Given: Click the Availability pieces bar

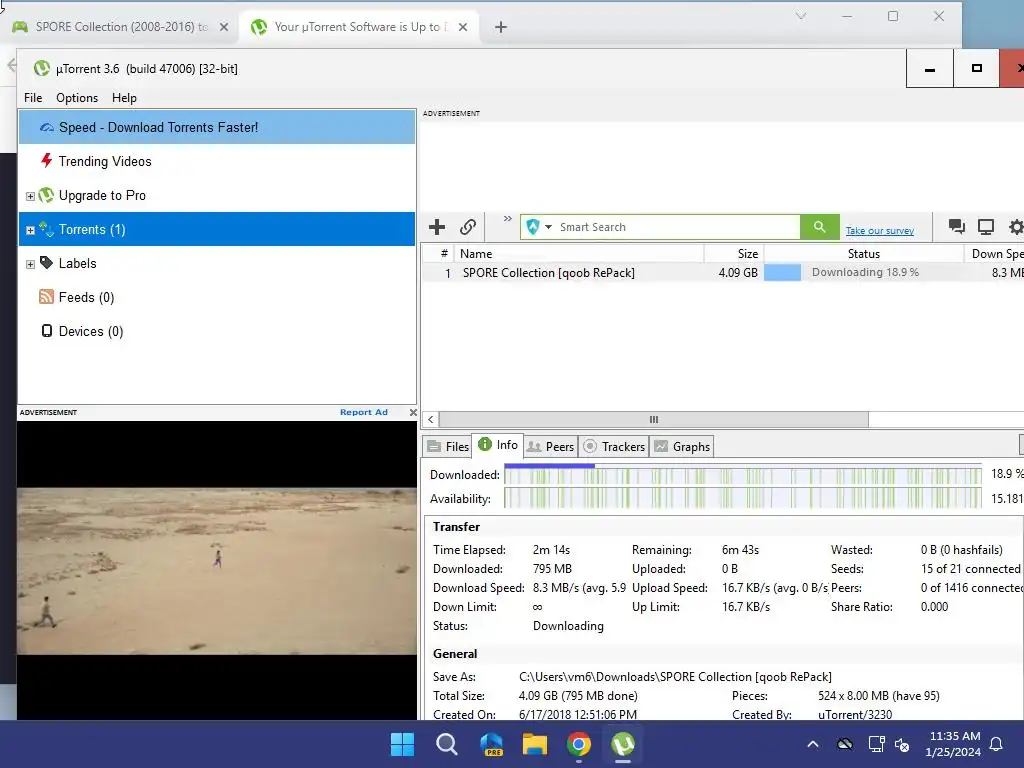Looking at the screenshot, I should click(743, 498).
